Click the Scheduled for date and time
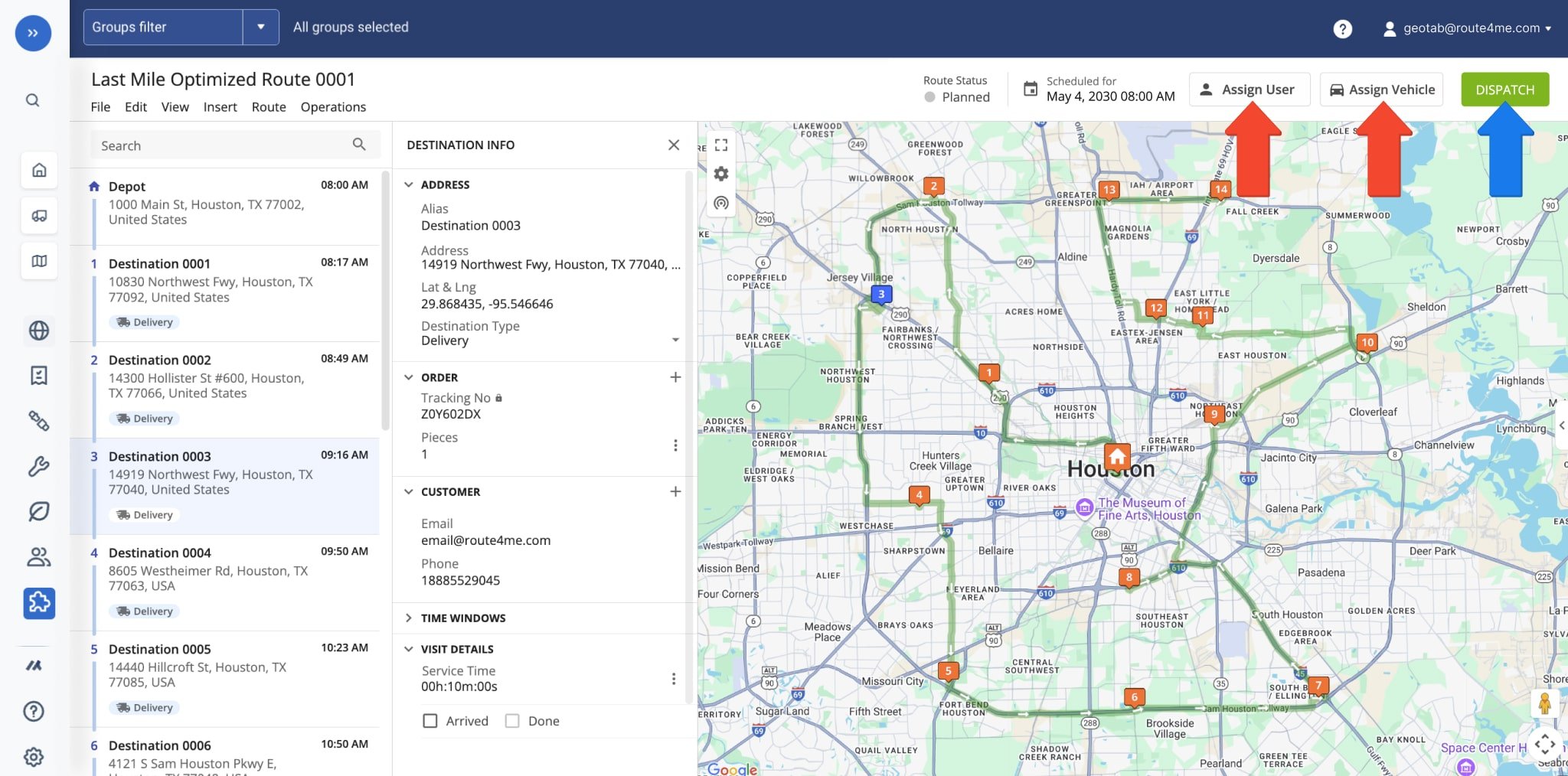 (x=1110, y=96)
